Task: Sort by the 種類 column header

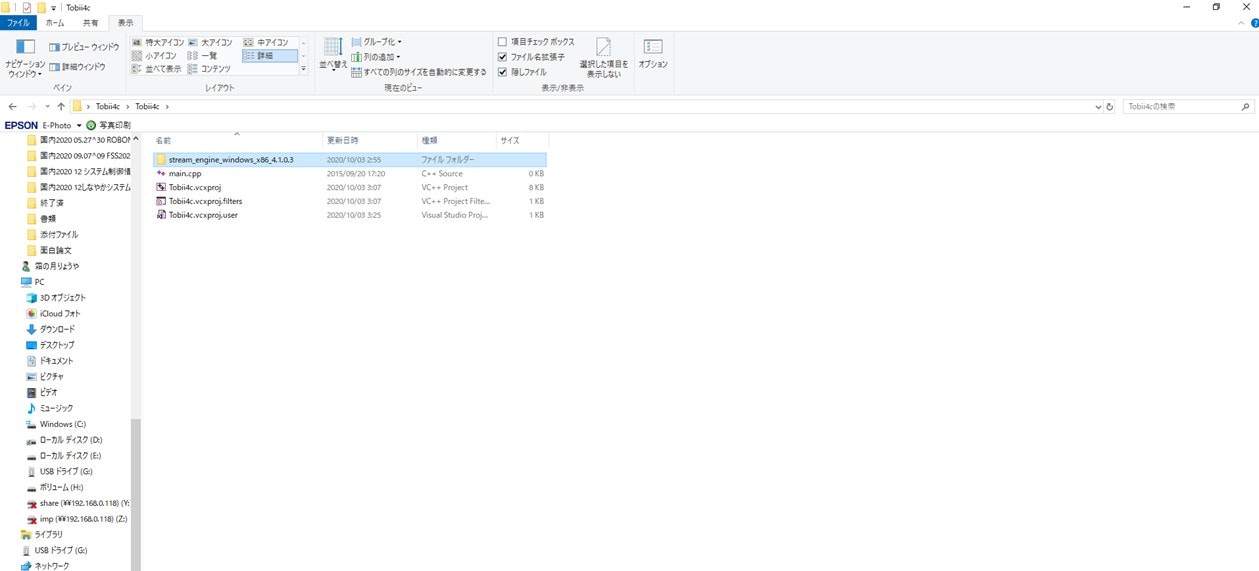Action: click(x=457, y=140)
